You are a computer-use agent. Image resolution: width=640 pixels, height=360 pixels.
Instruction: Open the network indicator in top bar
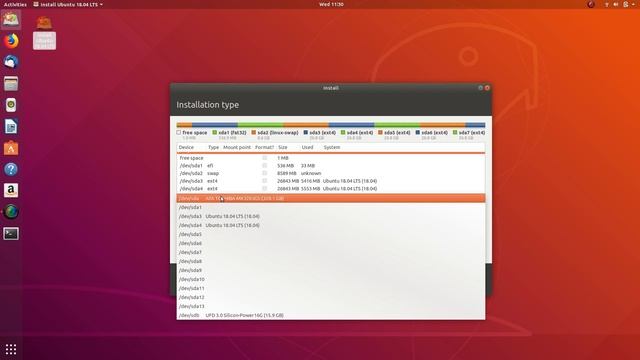[x=607, y=4]
